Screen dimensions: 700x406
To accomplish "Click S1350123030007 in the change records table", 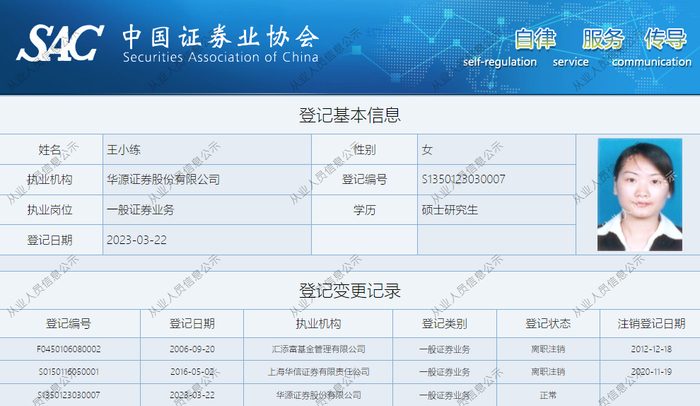I will (x=69, y=395).
